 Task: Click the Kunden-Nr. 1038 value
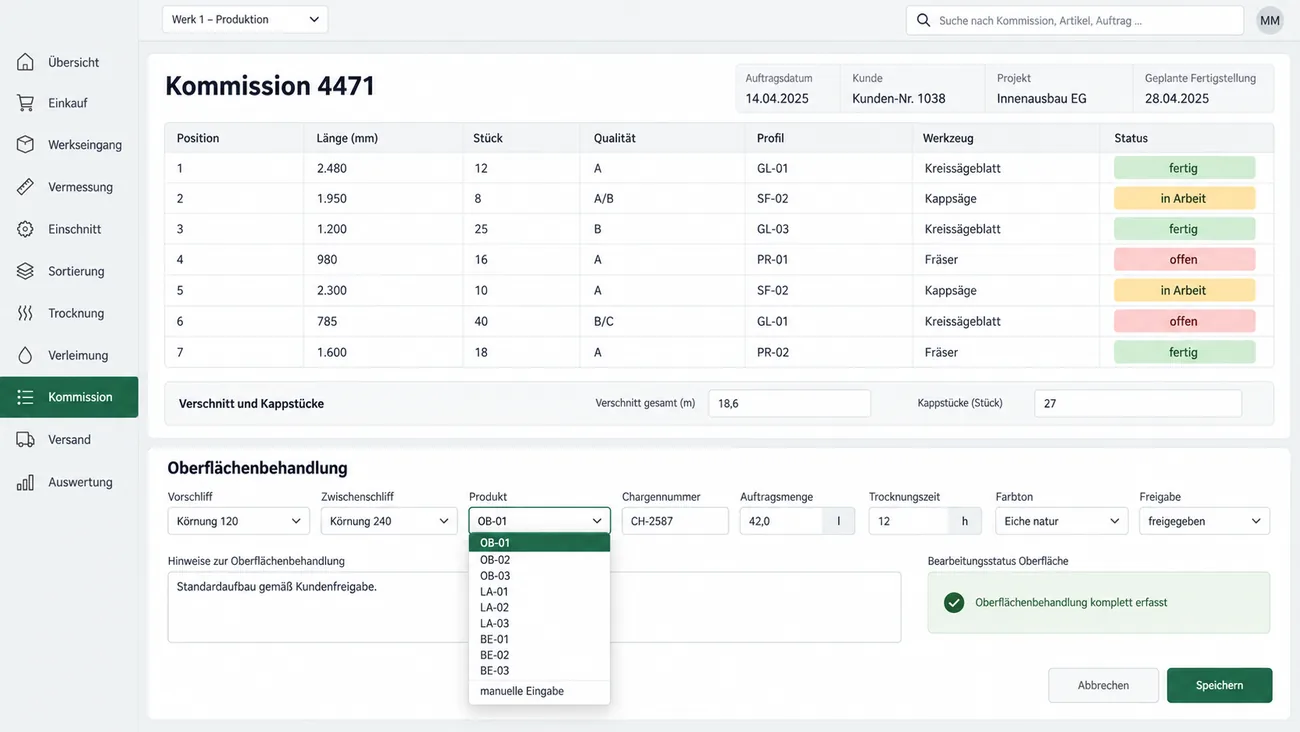tap(899, 98)
